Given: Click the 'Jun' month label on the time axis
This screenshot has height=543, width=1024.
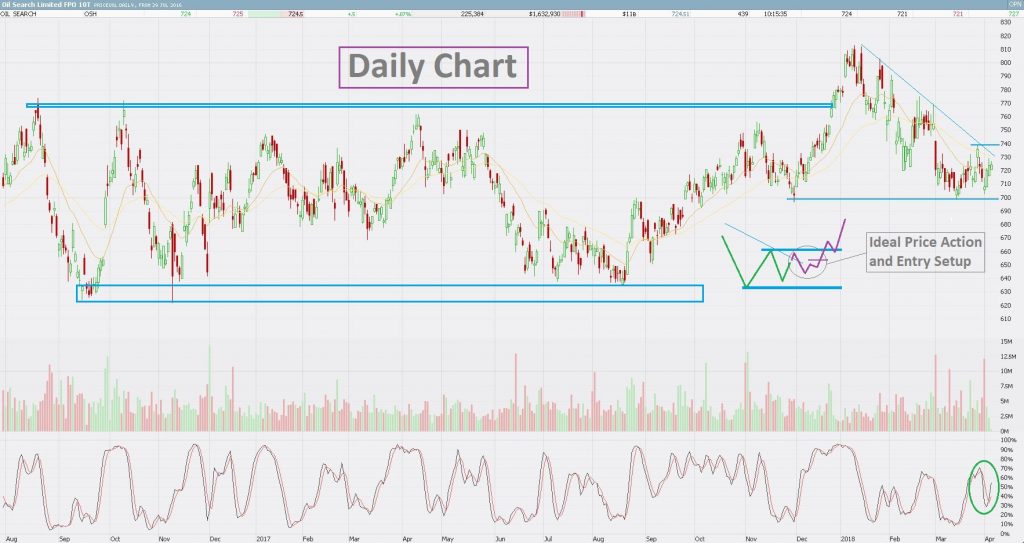Looking at the screenshot, I should pos(499,539).
